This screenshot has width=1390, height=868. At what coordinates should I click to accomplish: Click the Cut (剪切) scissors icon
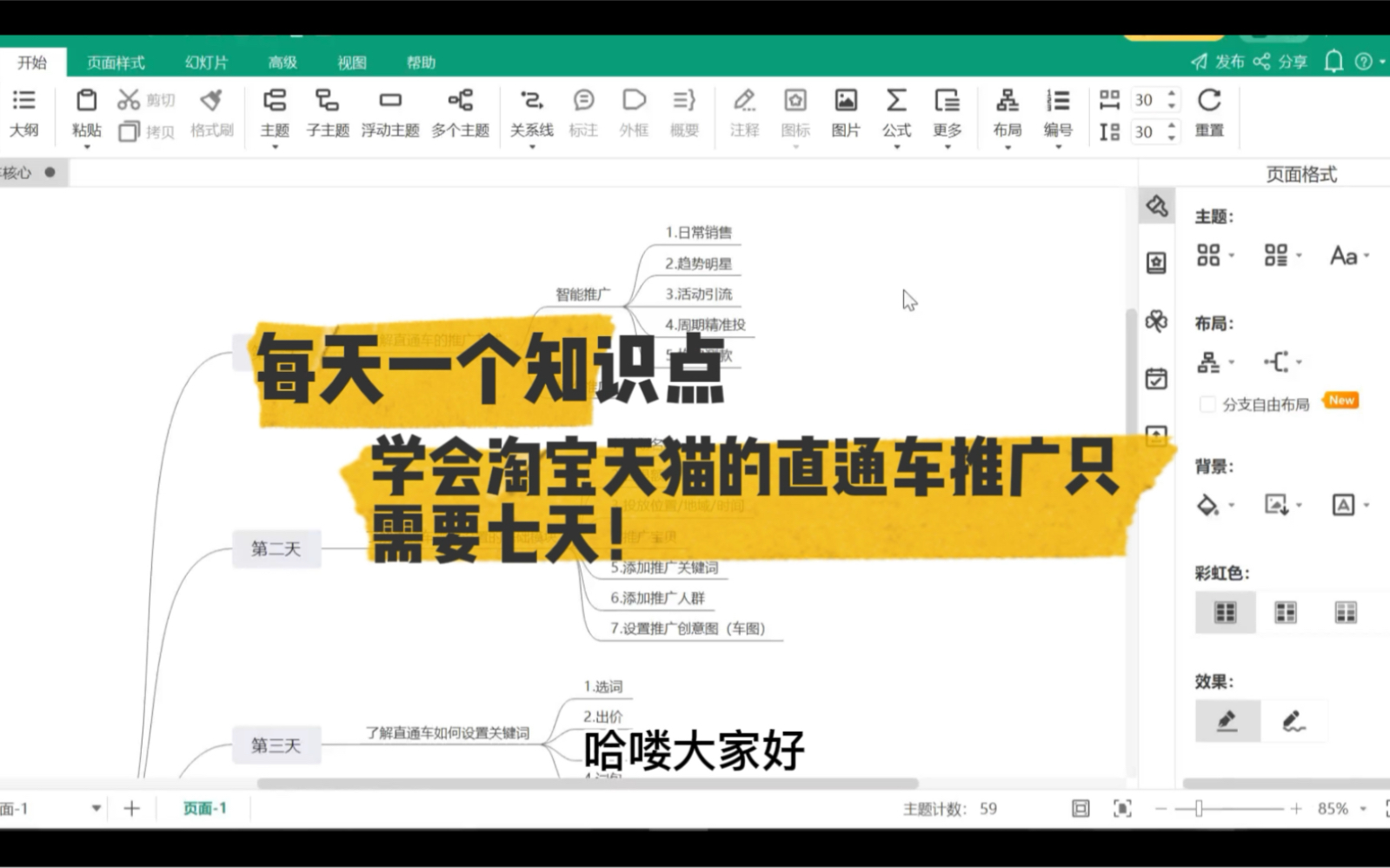click(x=129, y=100)
